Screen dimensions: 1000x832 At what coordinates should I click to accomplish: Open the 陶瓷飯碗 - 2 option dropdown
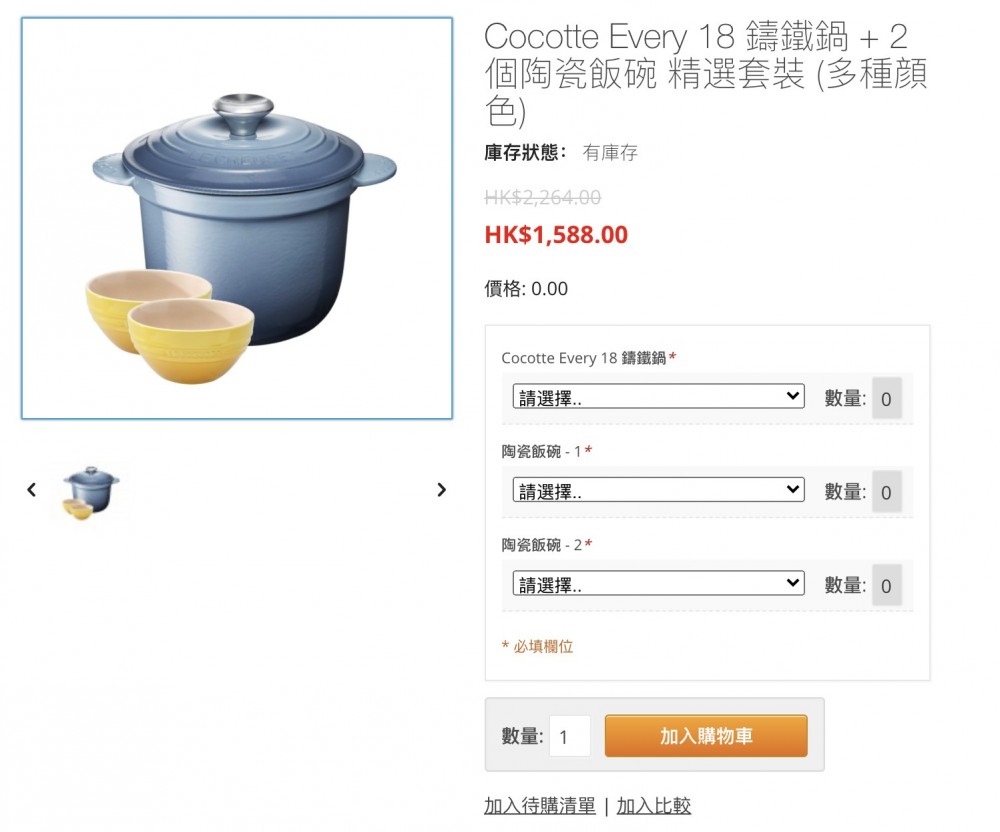coord(658,583)
